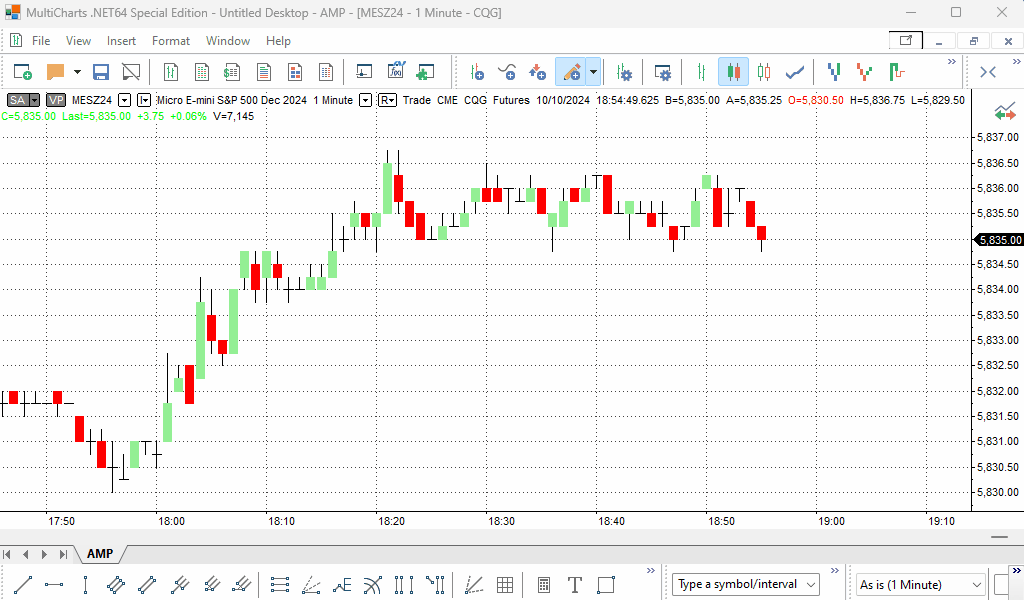Screen dimensions: 1024x600
Task: Save the workspace with the floppy disk icon
Action: tap(101, 72)
